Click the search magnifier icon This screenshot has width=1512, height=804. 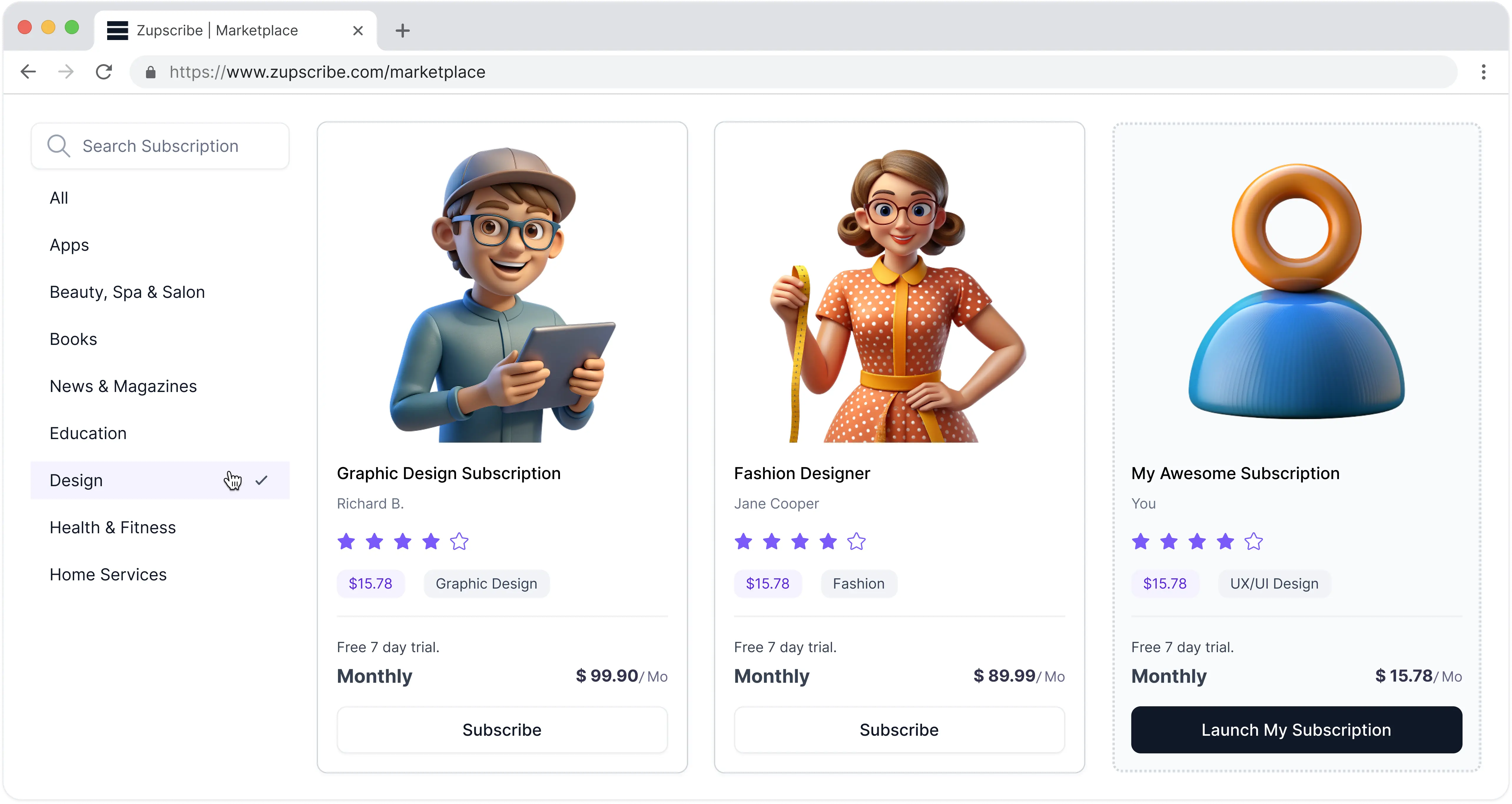coord(59,146)
